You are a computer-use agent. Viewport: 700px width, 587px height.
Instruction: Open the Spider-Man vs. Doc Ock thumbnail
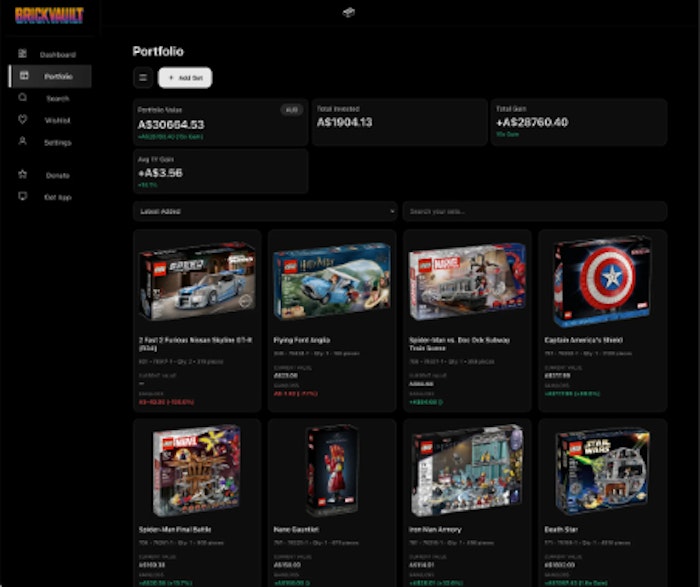[467, 281]
